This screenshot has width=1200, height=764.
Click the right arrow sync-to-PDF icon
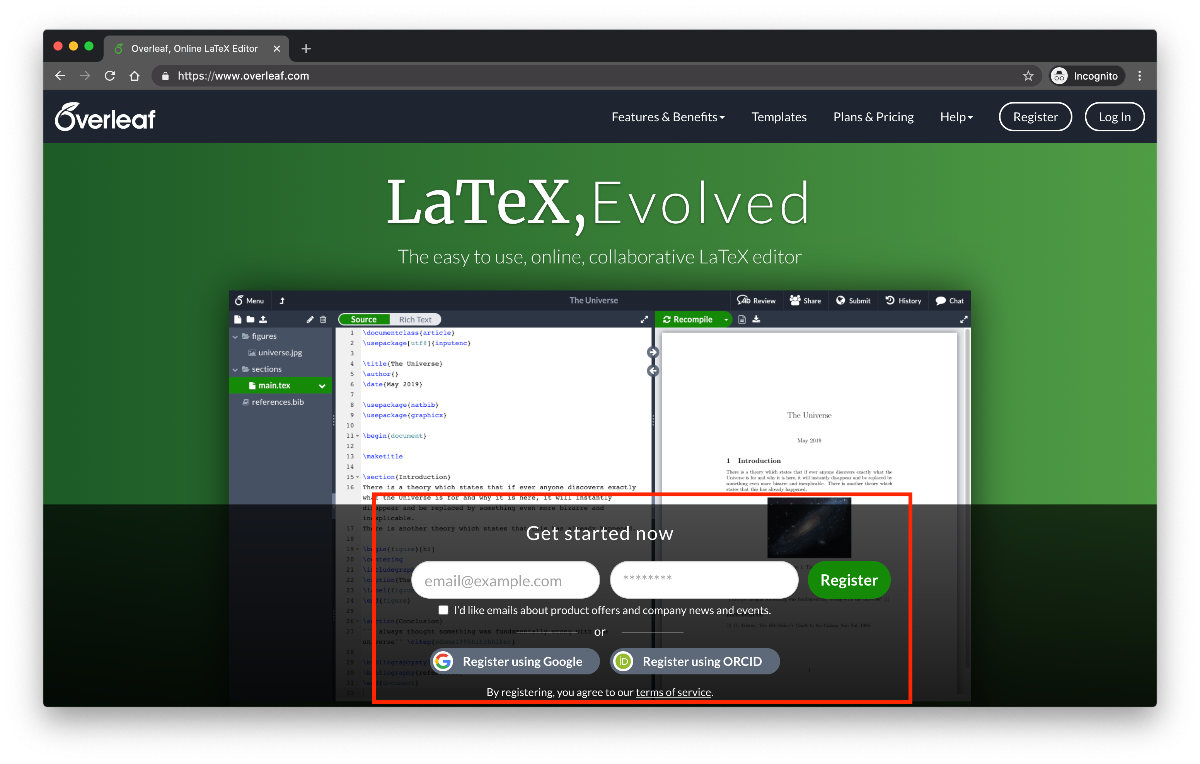(653, 352)
